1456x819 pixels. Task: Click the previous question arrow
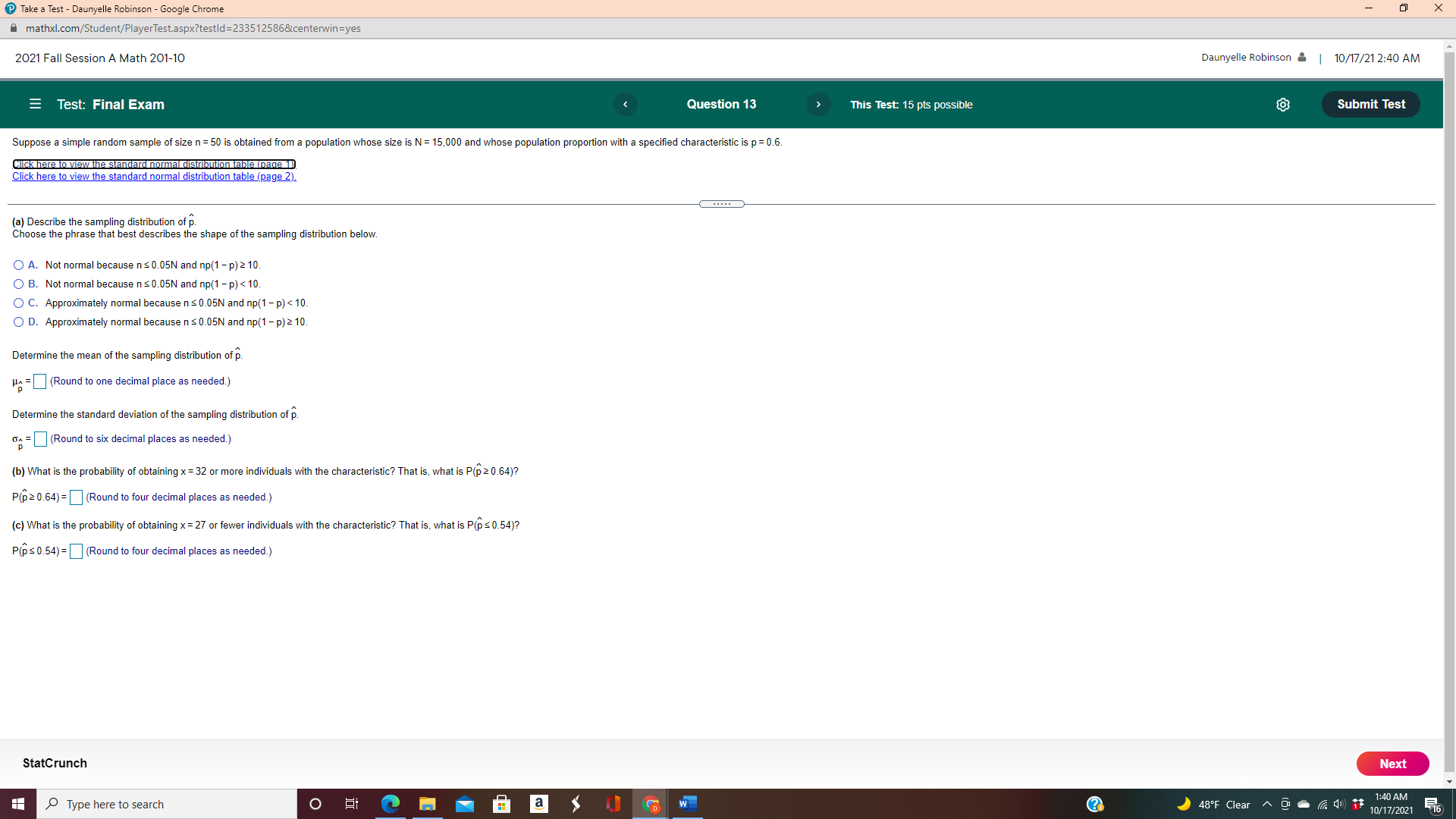click(625, 104)
